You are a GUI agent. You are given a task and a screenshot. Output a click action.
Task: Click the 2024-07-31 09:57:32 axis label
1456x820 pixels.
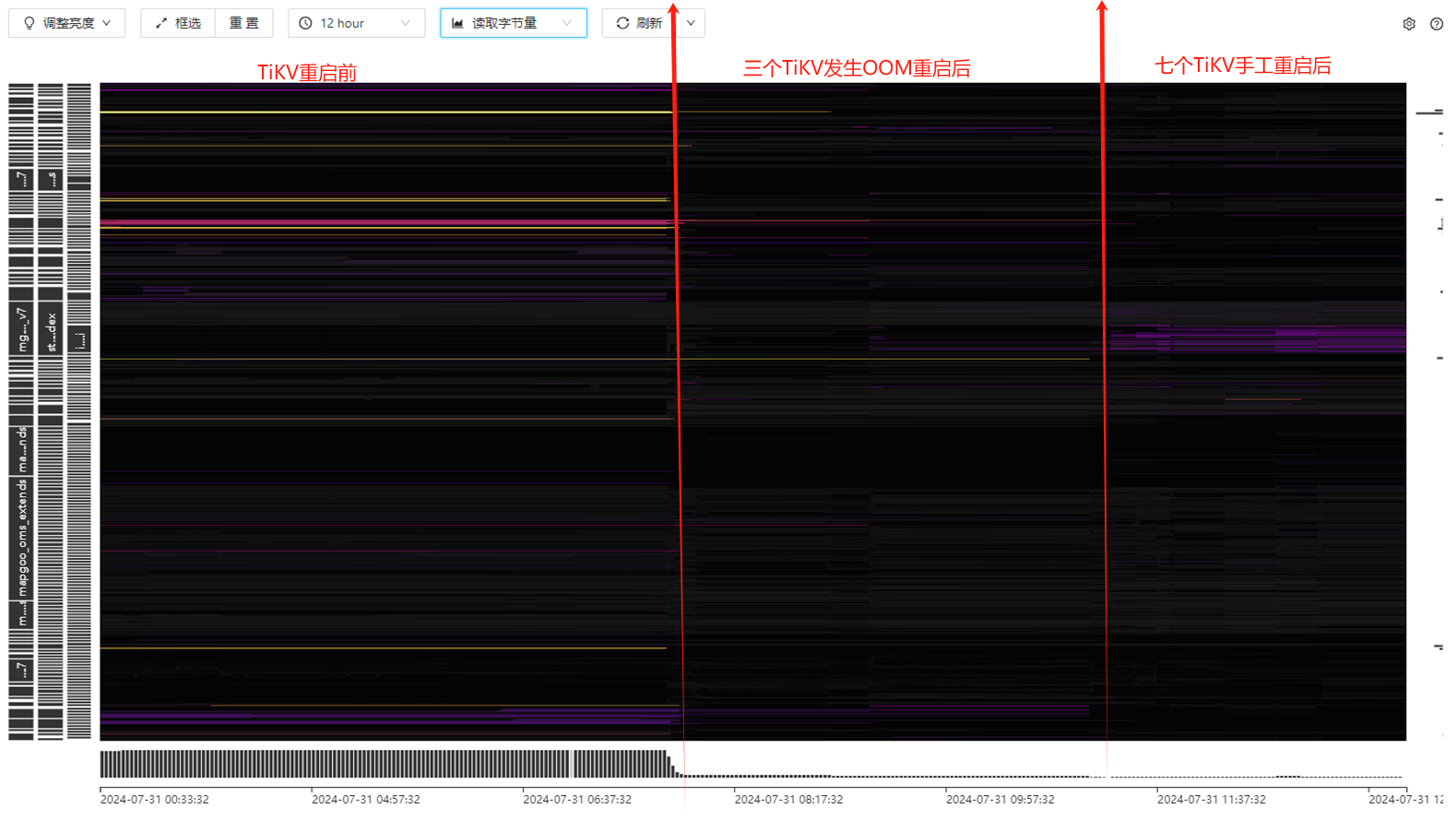click(x=1000, y=800)
